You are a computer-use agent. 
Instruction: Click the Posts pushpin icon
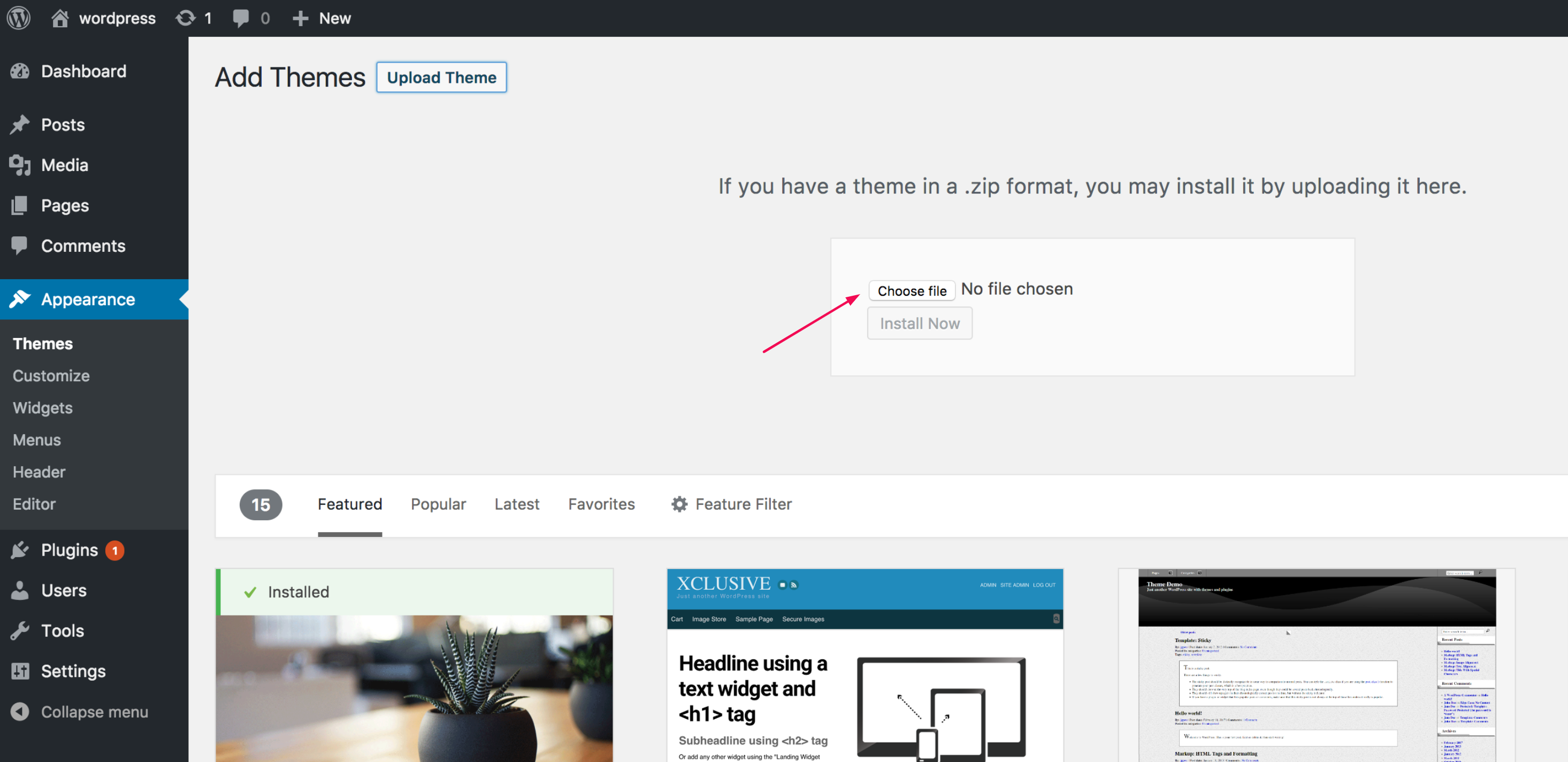point(19,124)
